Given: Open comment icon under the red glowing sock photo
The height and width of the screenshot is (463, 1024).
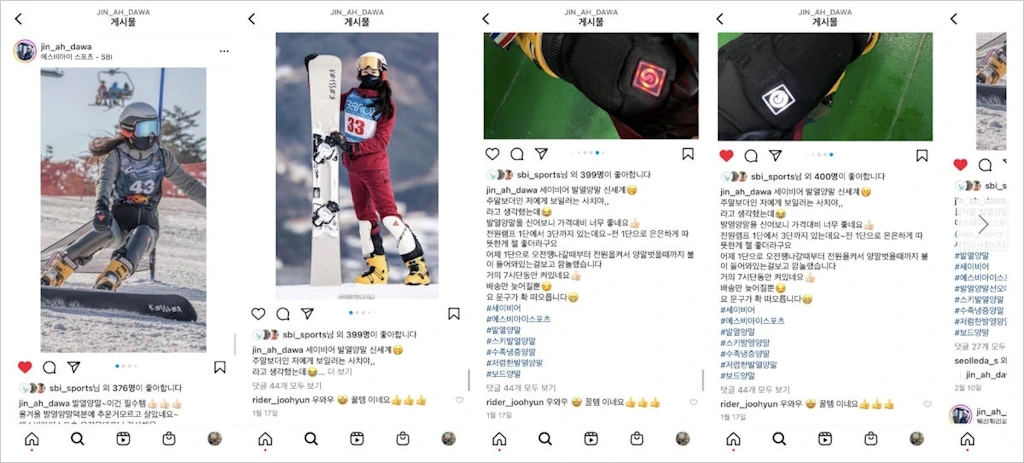Looking at the screenshot, I should (517, 154).
